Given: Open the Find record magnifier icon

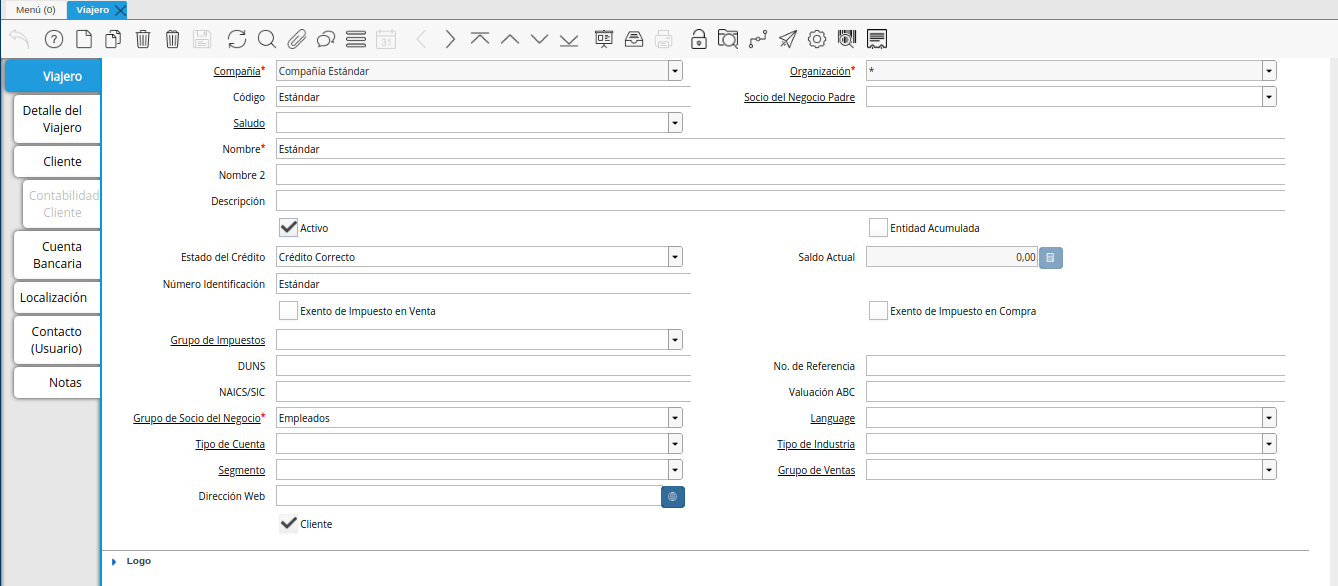Looking at the screenshot, I should 266,39.
